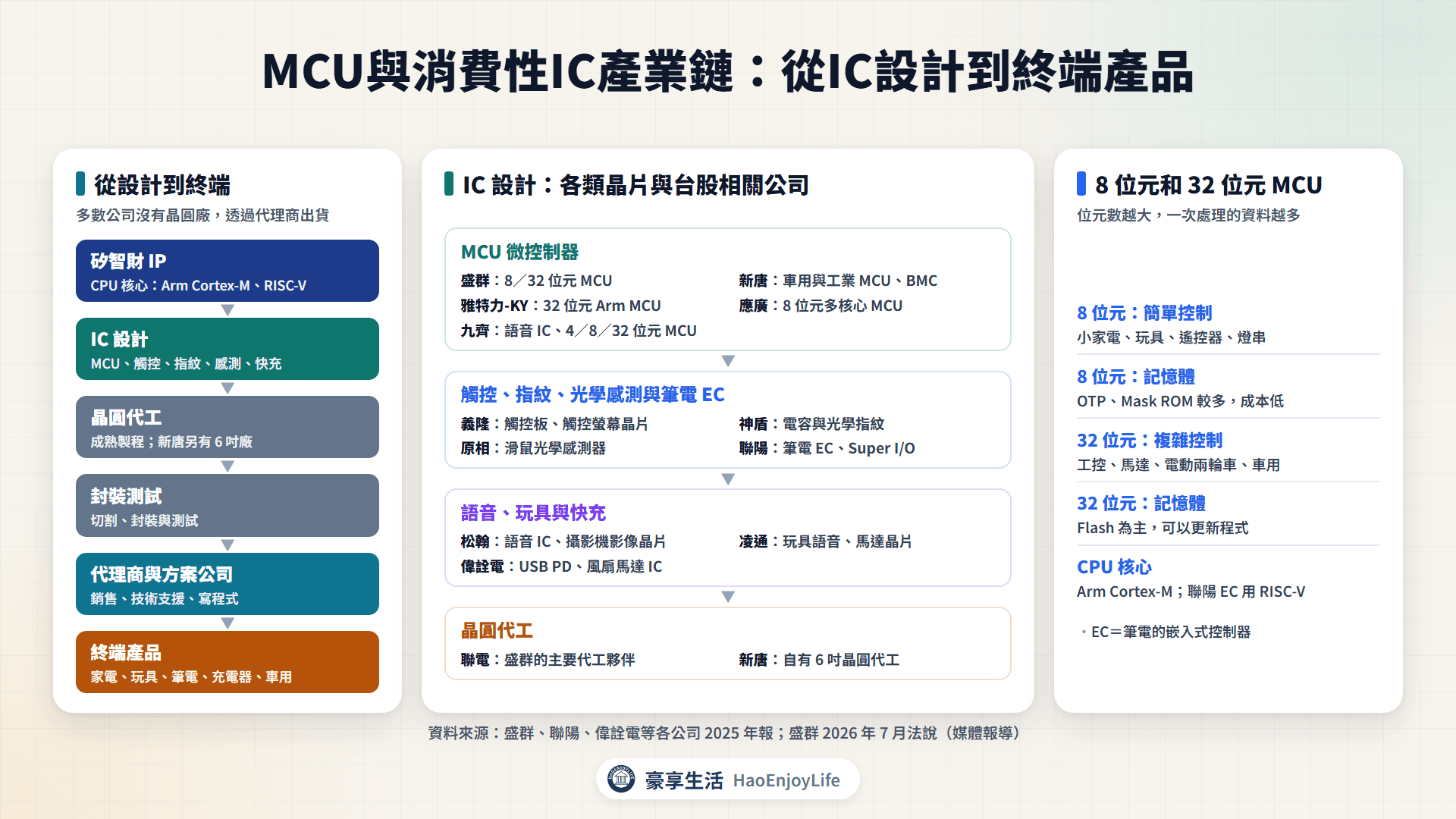Click 凌通：玩具語音、馬達晶片 text

[825, 541]
